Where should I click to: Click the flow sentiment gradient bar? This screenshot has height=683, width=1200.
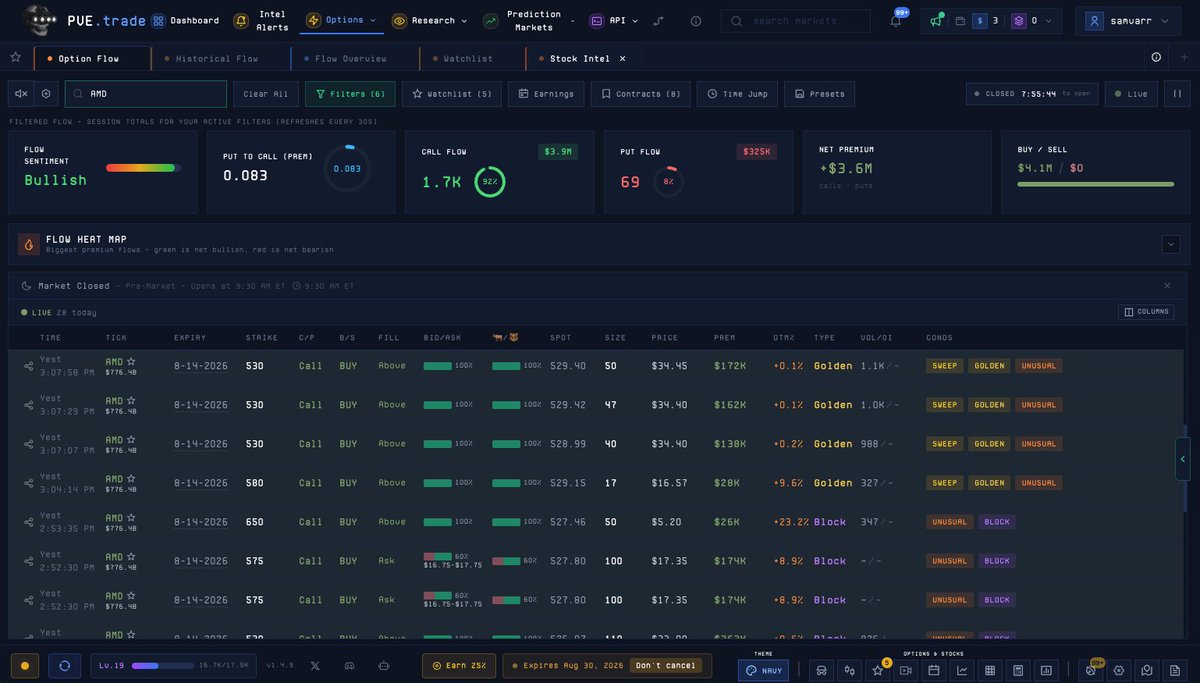(143, 168)
